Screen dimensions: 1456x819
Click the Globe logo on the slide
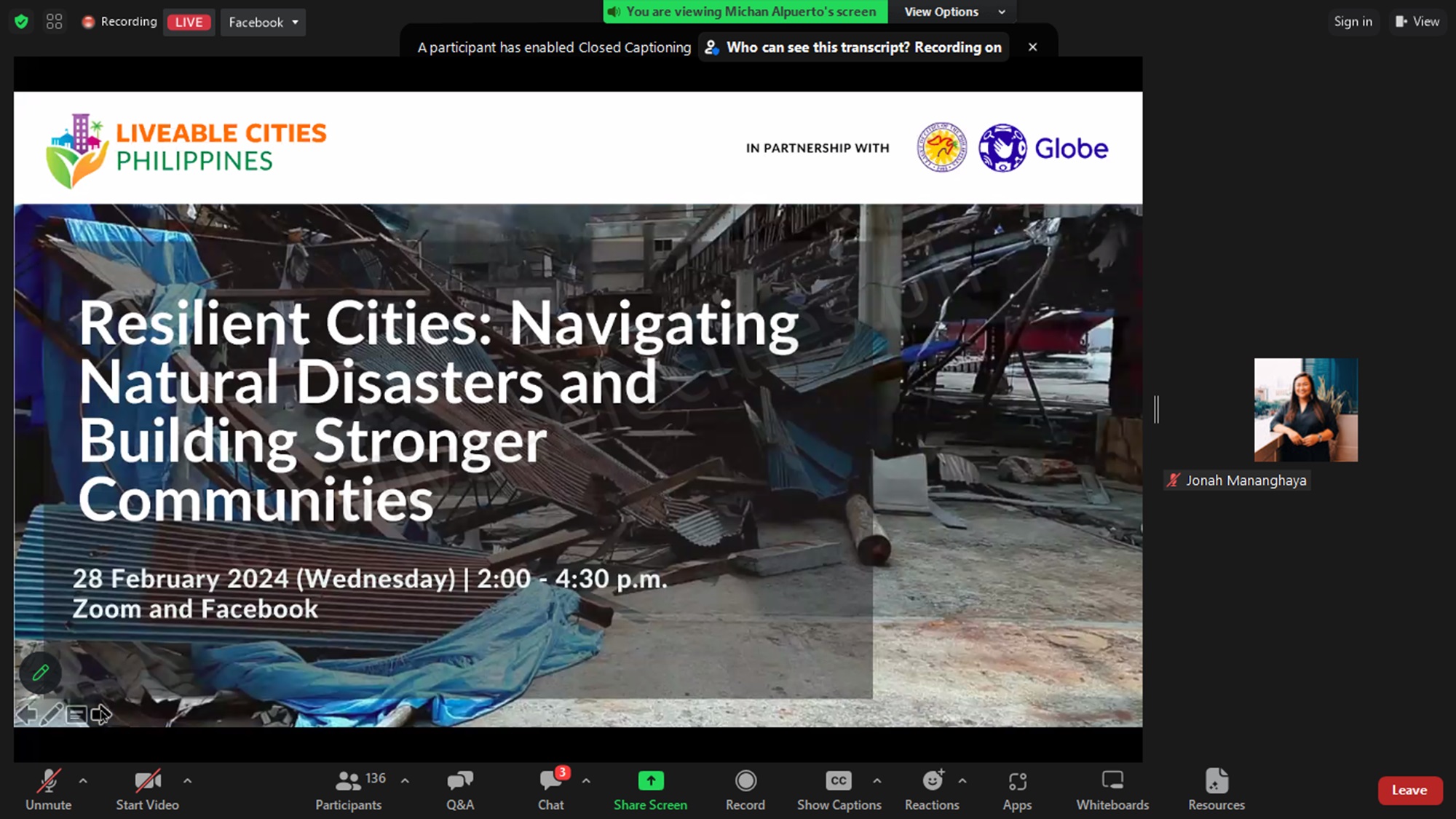[x=1042, y=148]
